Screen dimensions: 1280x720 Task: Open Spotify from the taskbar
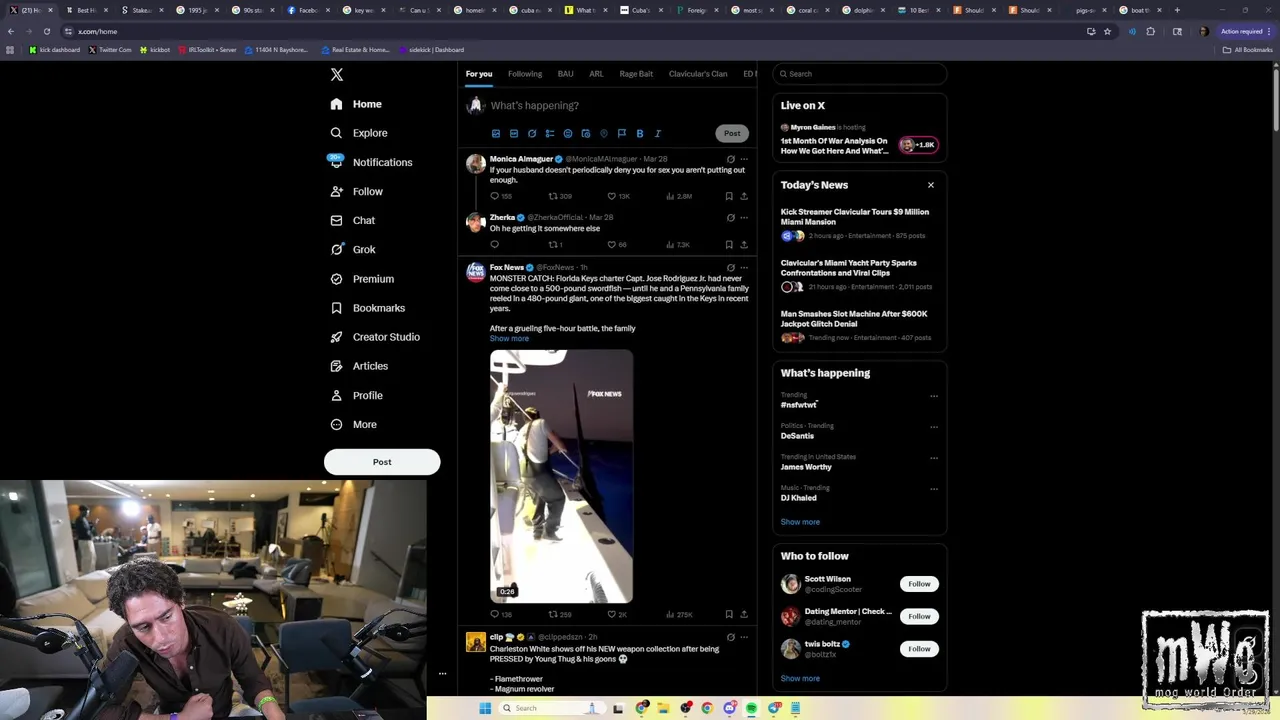[751, 708]
